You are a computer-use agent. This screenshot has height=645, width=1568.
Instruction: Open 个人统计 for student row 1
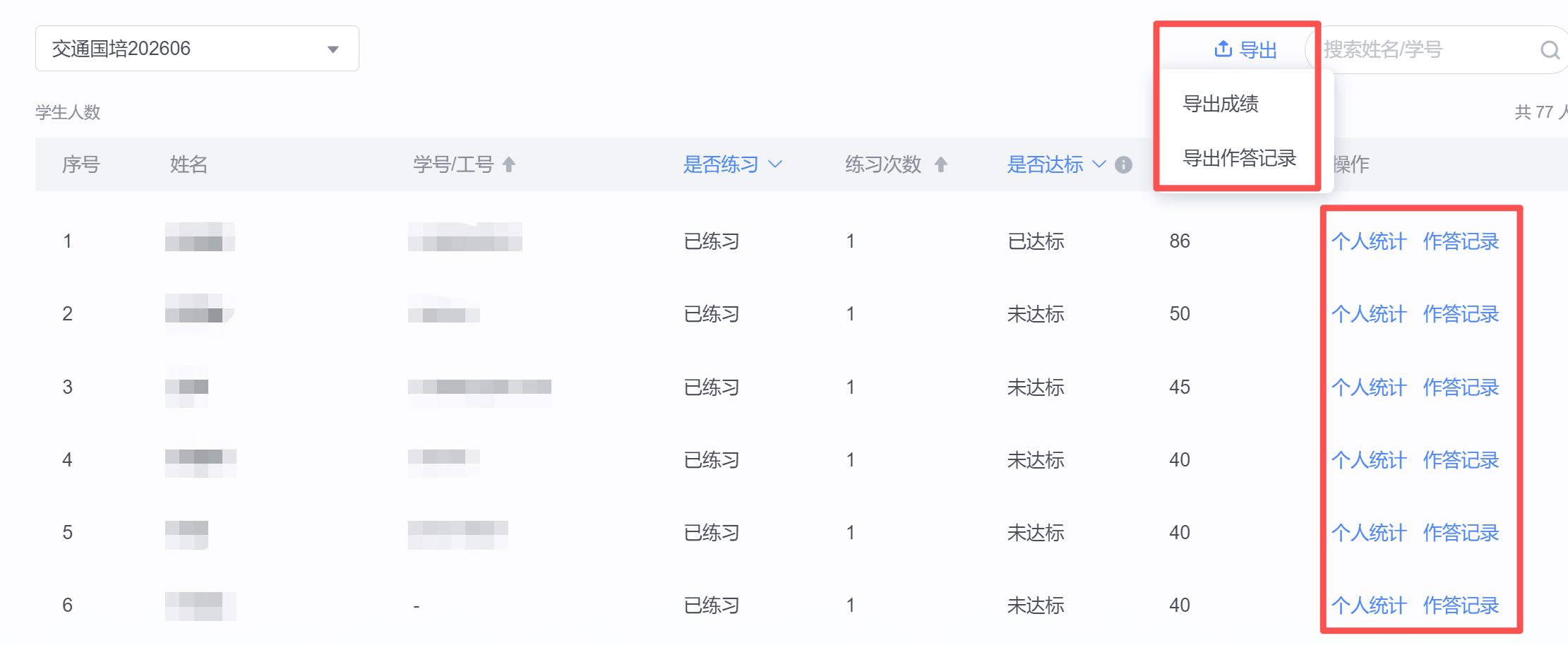(1369, 241)
